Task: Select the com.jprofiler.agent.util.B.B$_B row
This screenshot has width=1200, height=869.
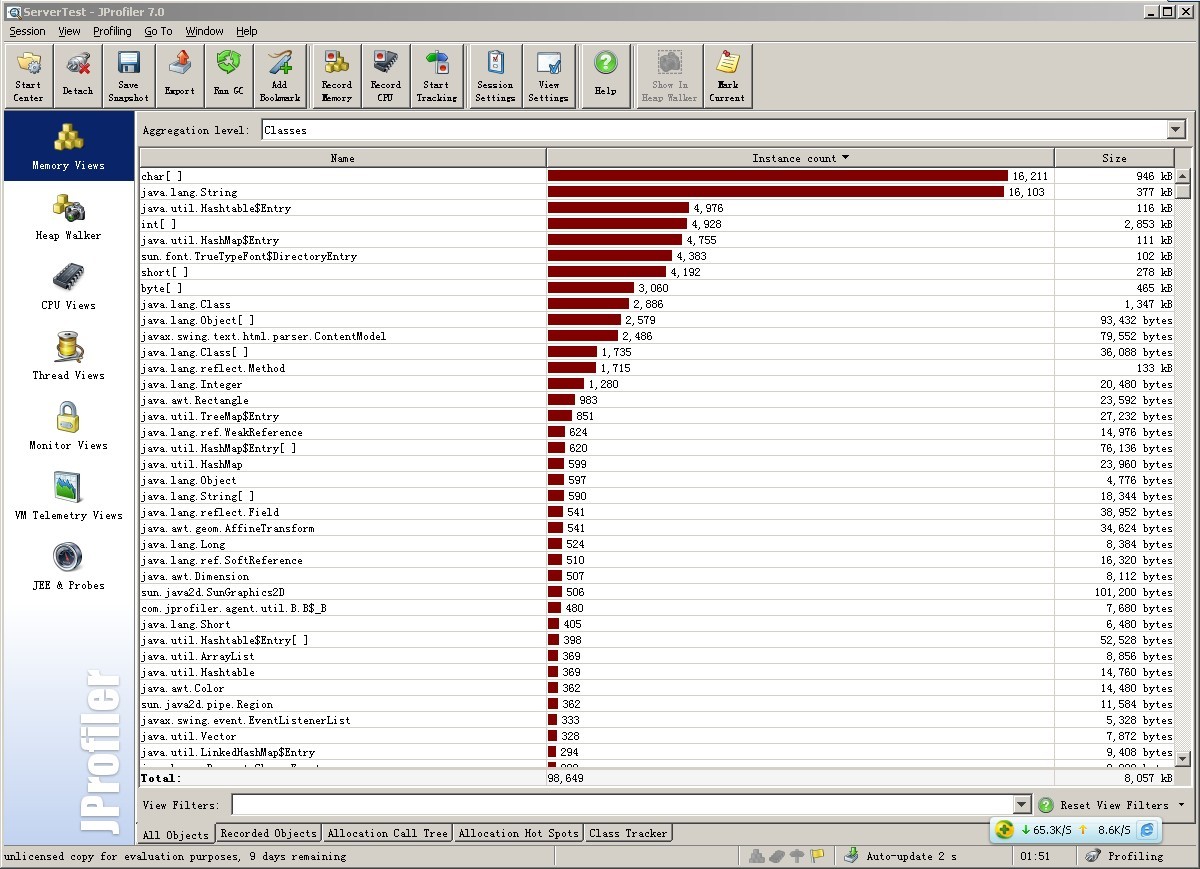Action: coord(657,608)
